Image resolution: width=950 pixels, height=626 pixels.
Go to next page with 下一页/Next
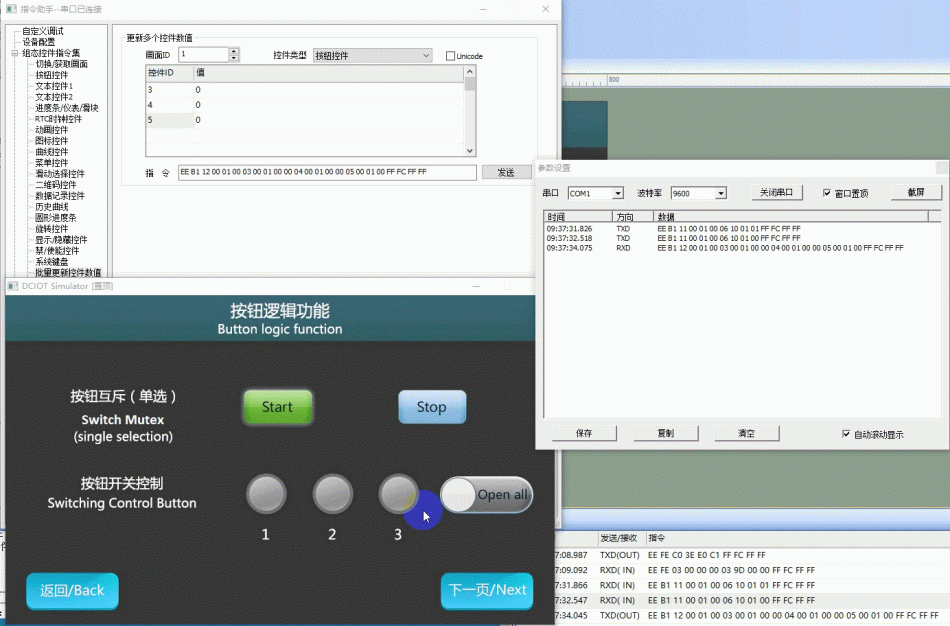[x=487, y=590]
